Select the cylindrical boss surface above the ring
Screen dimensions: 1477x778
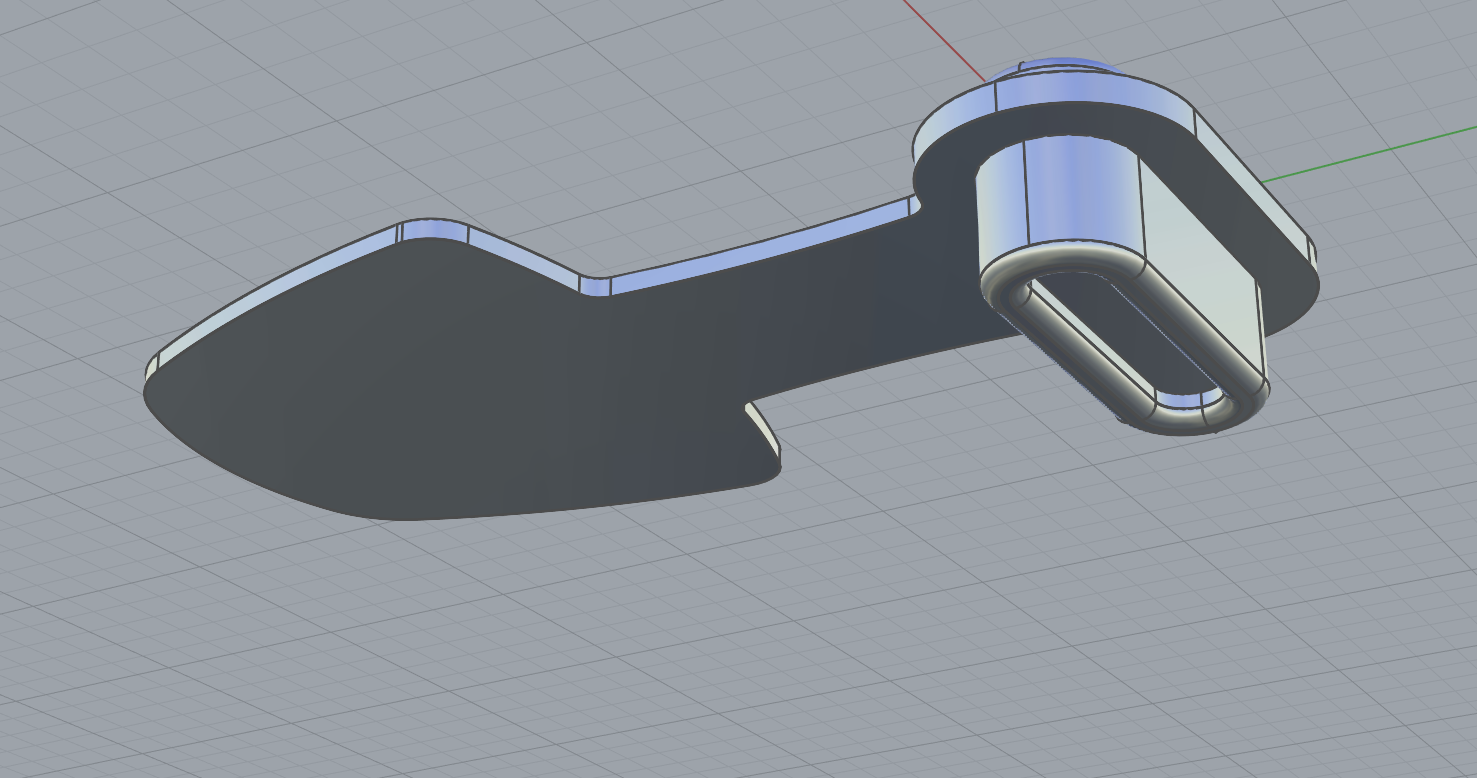[1085, 192]
